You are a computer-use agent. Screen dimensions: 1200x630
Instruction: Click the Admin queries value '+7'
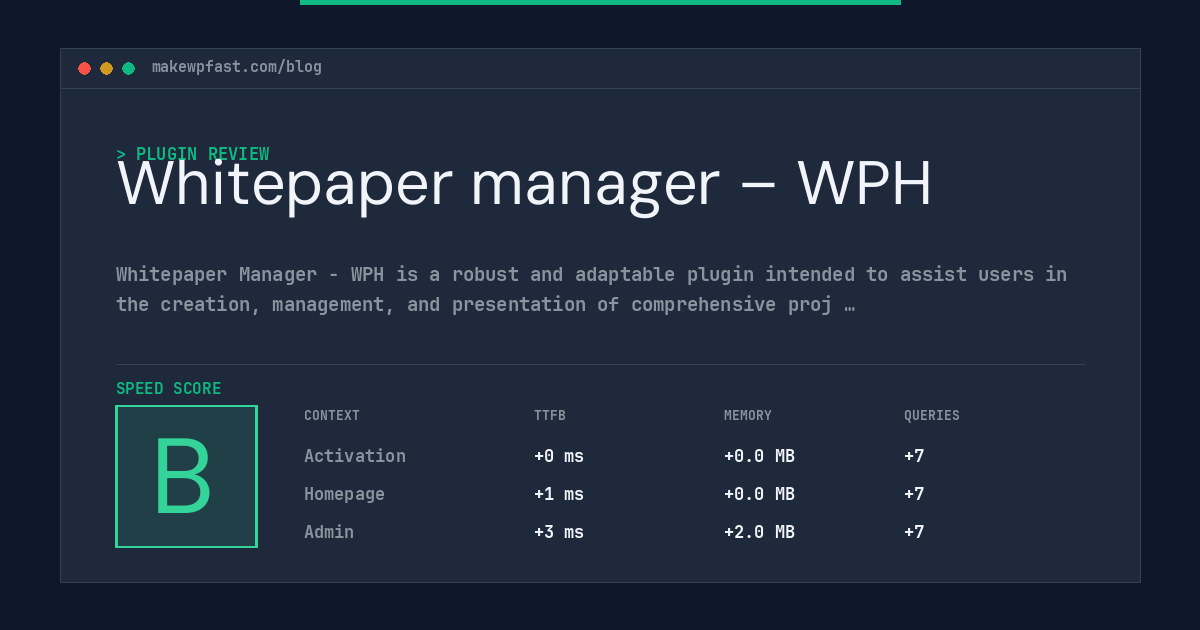914,532
